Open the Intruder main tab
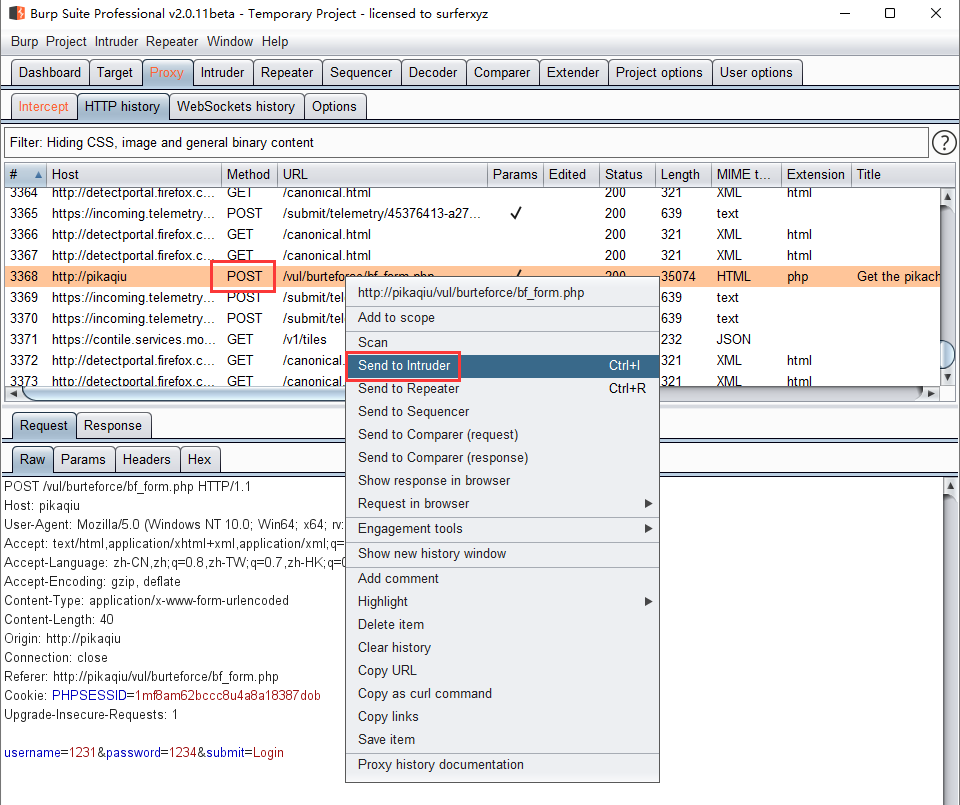Image resolution: width=960 pixels, height=805 pixels. (x=222, y=72)
